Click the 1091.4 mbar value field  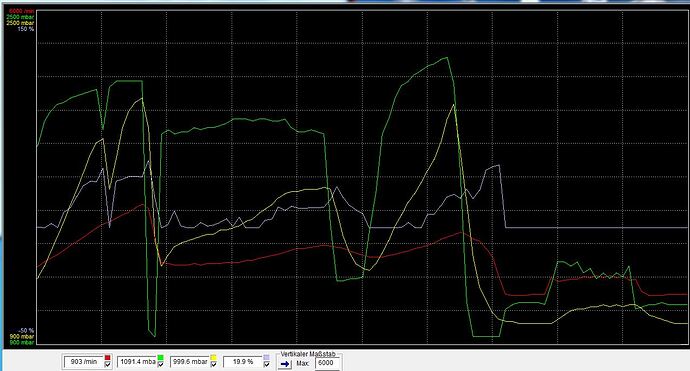coord(137,362)
